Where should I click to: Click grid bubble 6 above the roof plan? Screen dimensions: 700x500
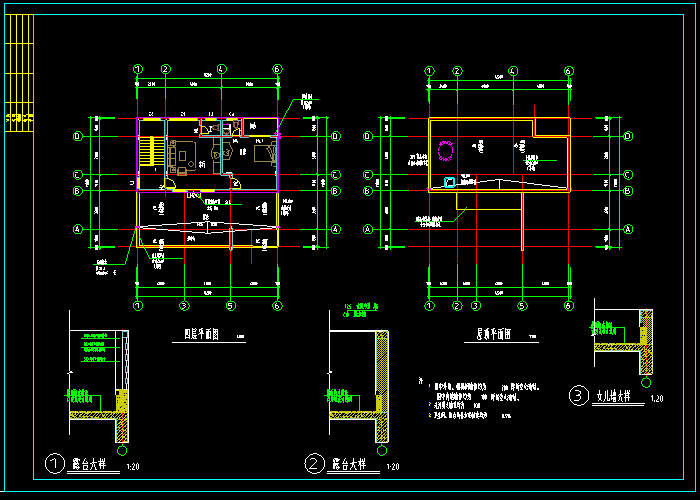568,71
